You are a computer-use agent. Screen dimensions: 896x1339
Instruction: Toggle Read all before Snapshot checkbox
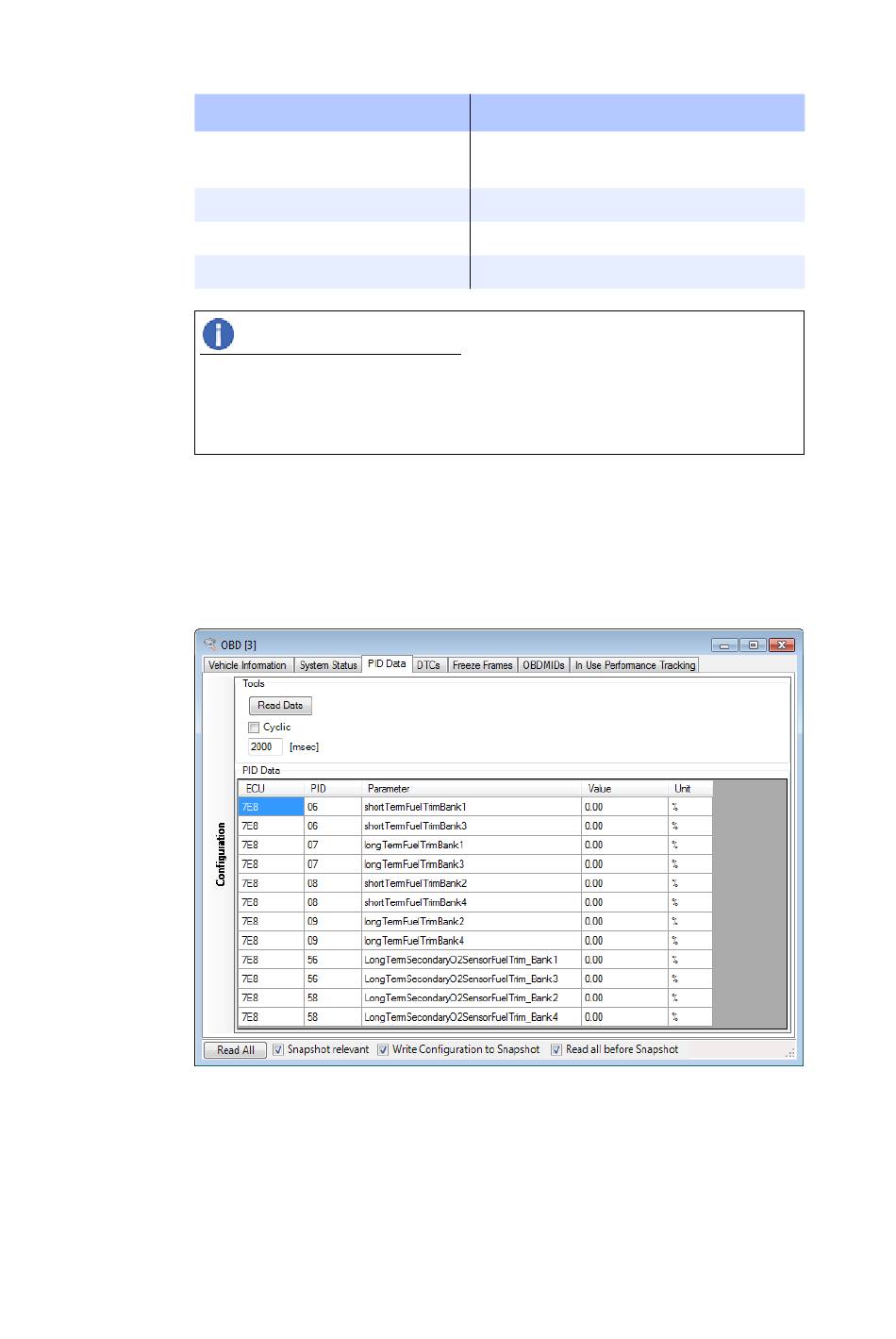click(556, 1049)
